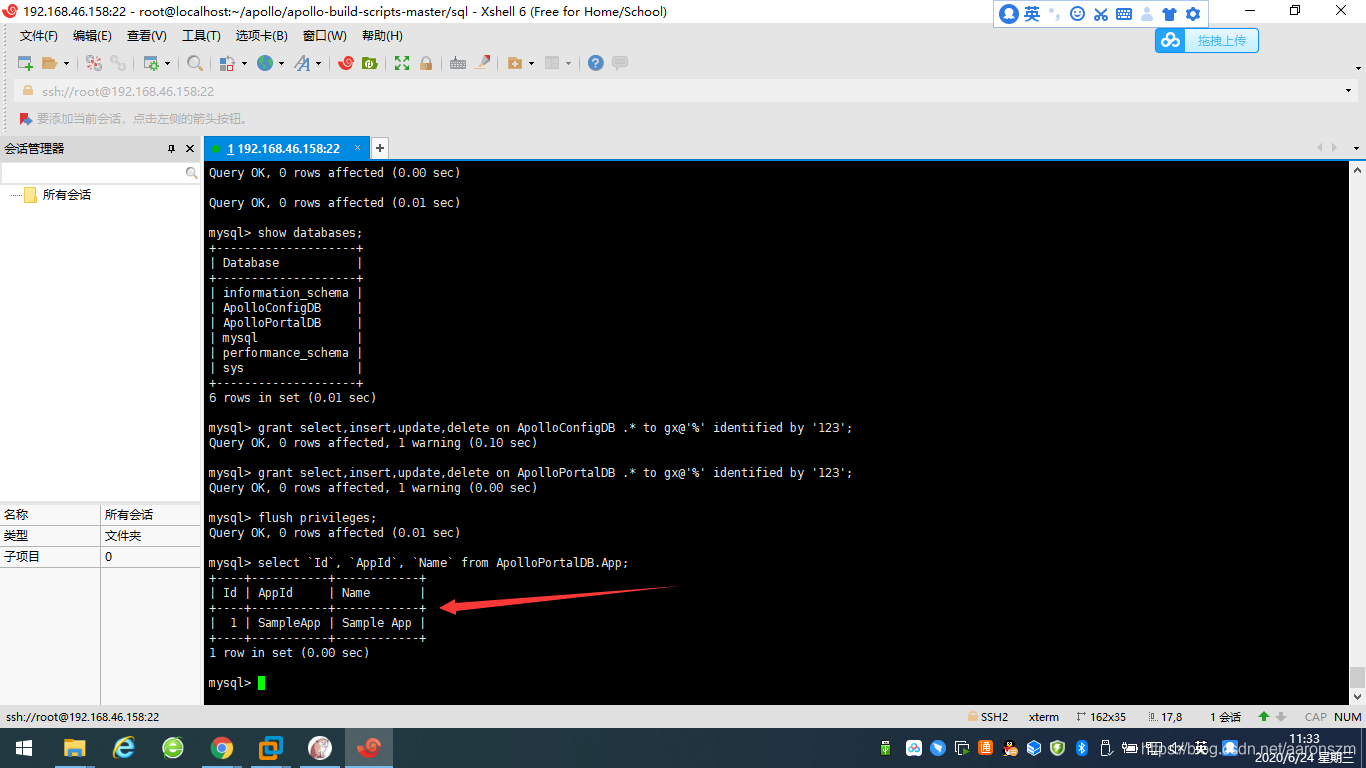Click the Bluetooth tray icon

(x=1081, y=748)
